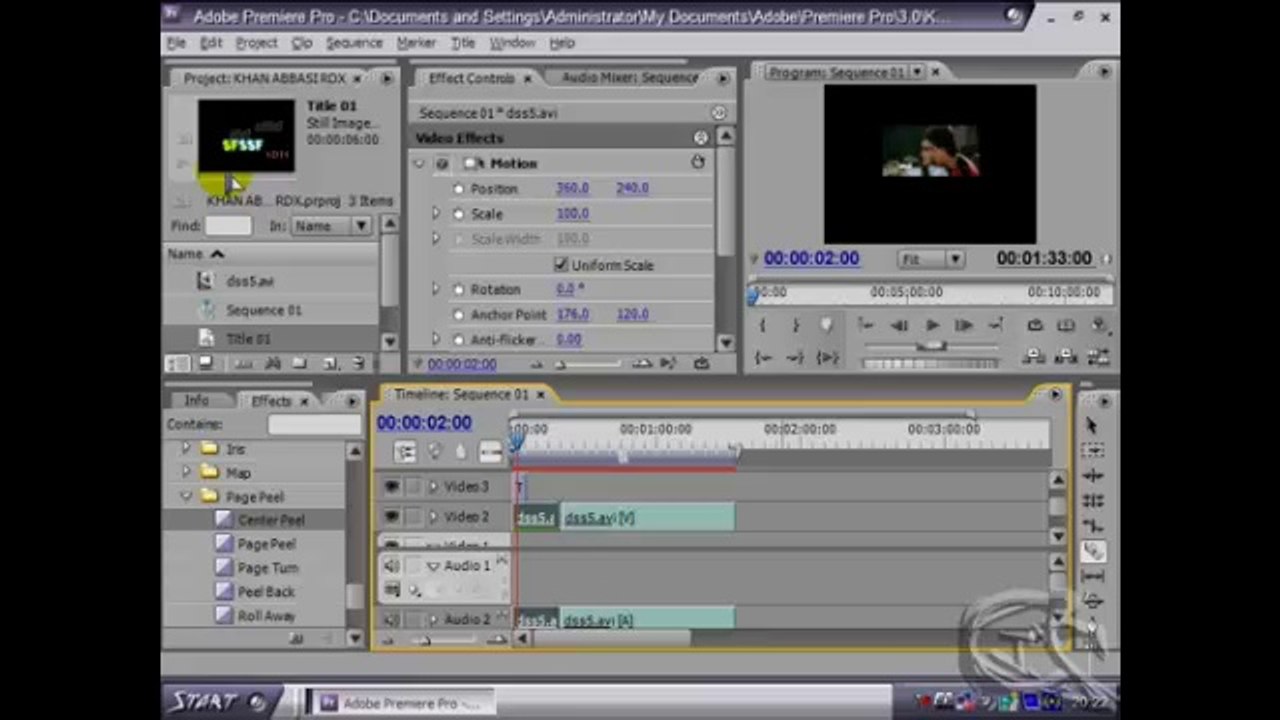Image resolution: width=1280 pixels, height=720 pixels.
Task: Mute the Audio 1 track
Action: click(x=391, y=566)
